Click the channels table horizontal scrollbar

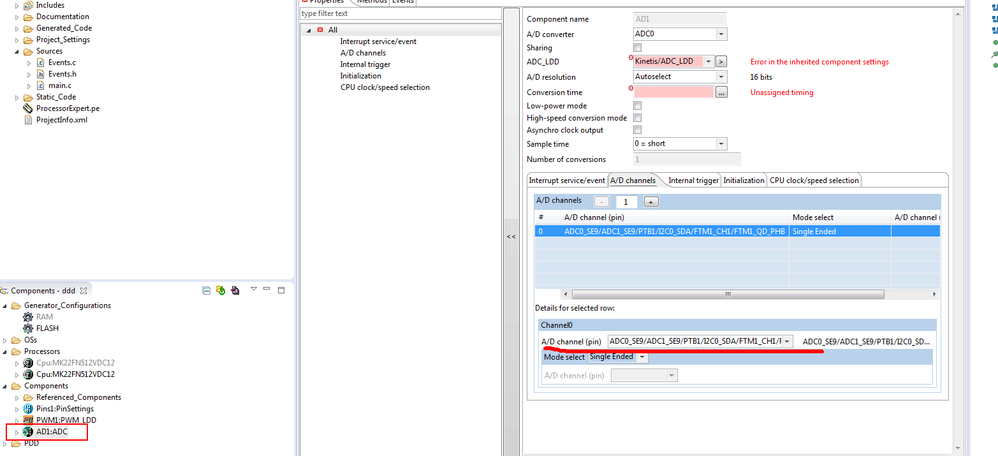point(728,294)
